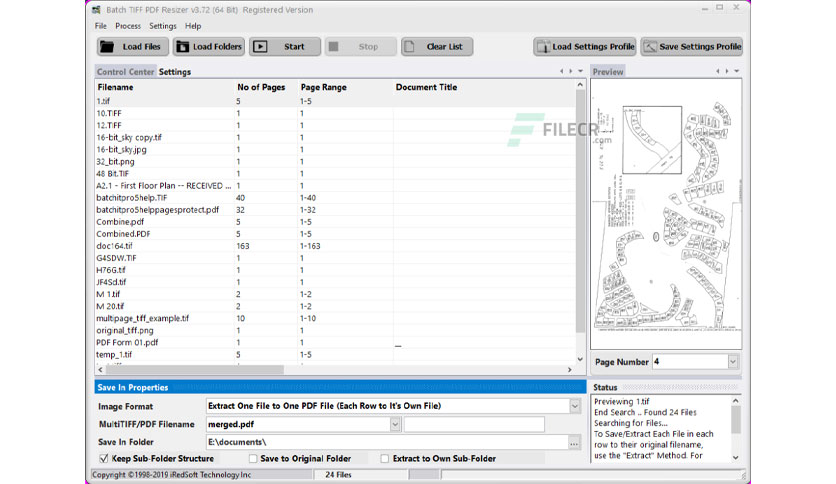Image resolution: width=836 pixels, height=484 pixels.
Task: Open the Preview panel menu arrow
Action: tap(737, 71)
